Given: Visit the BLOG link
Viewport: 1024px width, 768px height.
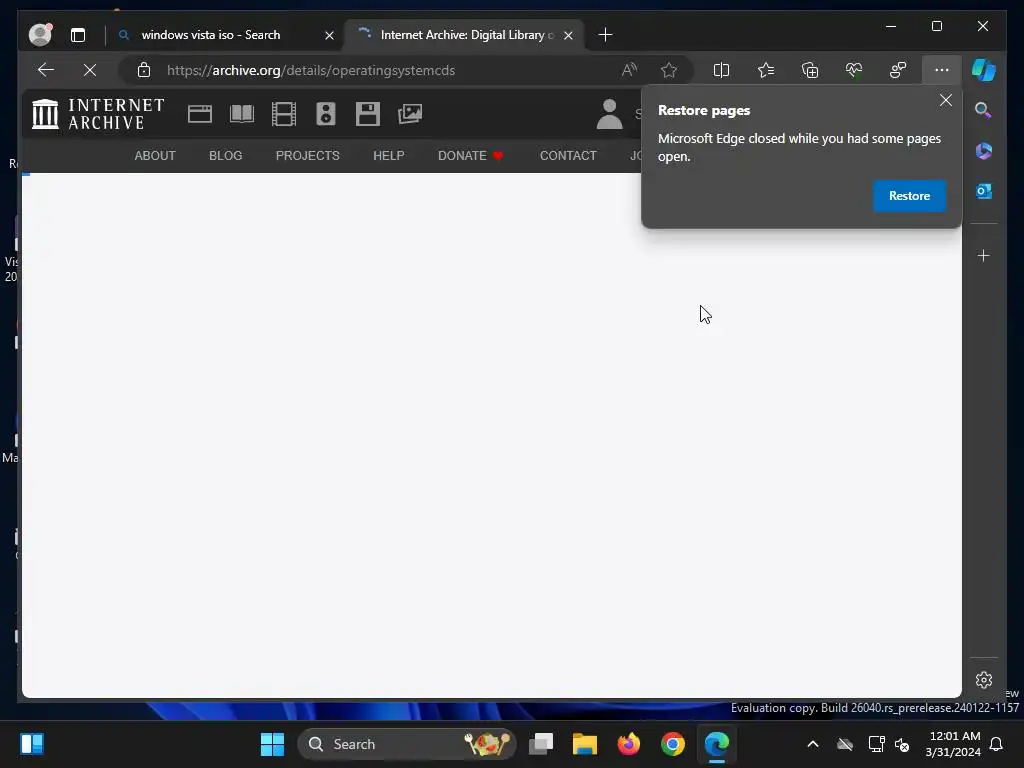Looking at the screenshot, I should (225, 155).
